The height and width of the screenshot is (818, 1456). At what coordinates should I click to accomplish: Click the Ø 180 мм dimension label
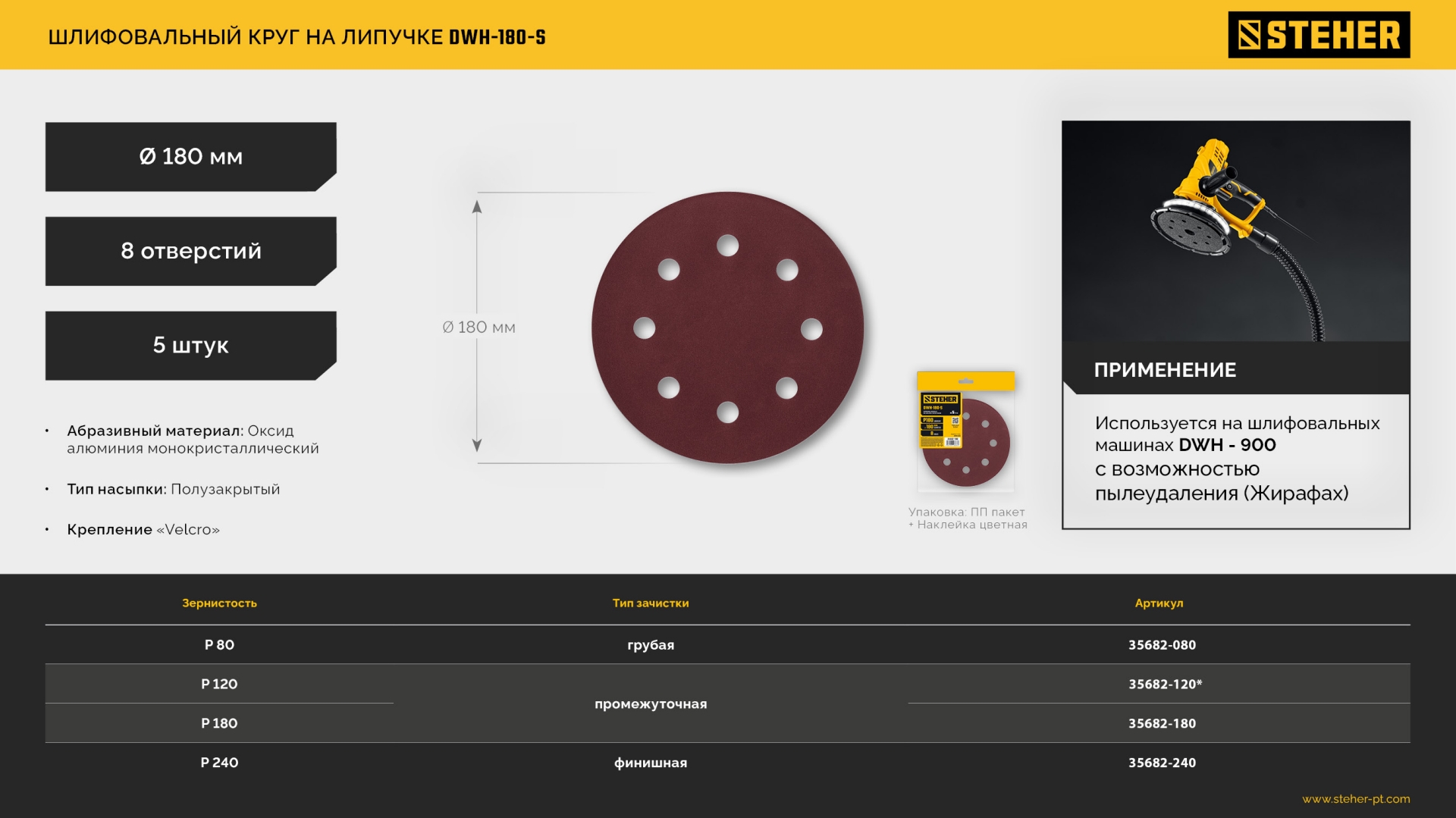(x=479, y=328)
